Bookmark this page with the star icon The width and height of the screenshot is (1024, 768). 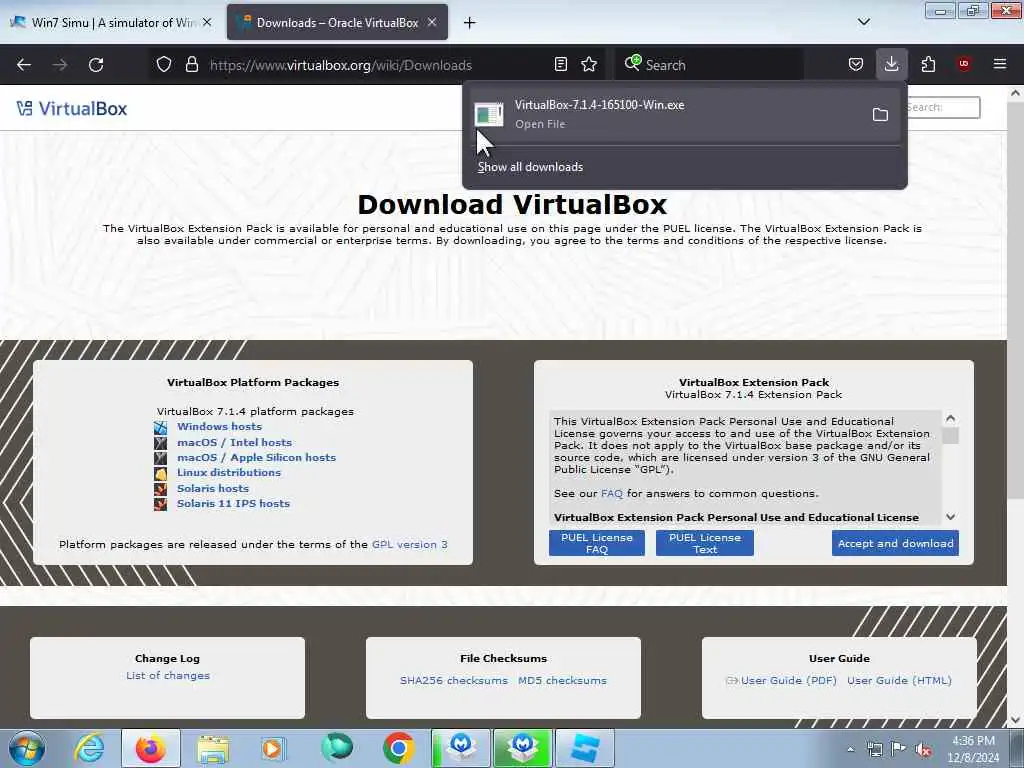tap(589, 65)
